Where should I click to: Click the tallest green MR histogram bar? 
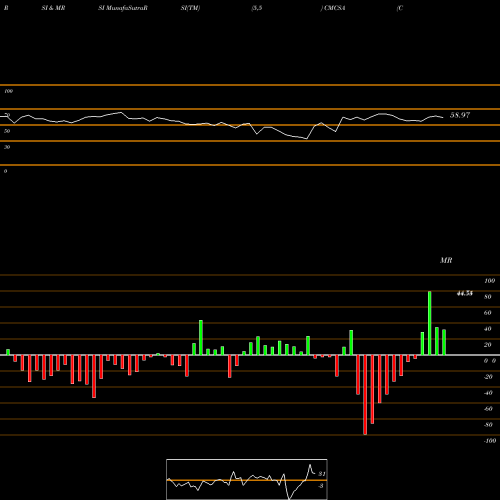pos(430,323)
